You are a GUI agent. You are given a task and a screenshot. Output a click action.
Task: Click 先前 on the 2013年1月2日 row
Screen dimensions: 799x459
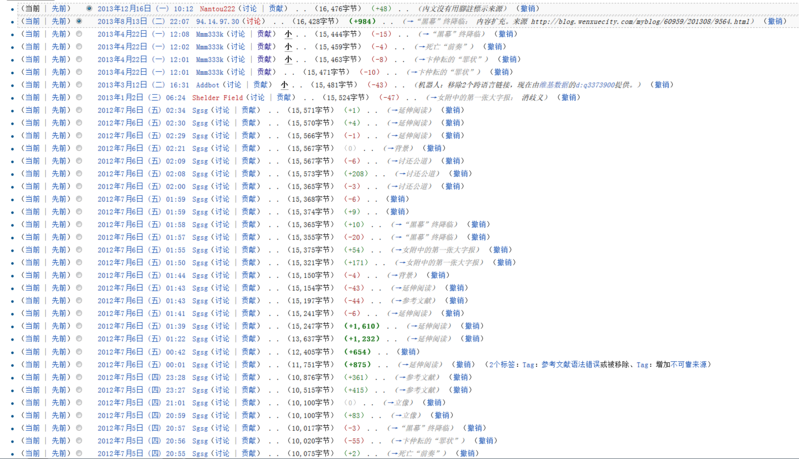(x=60, y=98)
